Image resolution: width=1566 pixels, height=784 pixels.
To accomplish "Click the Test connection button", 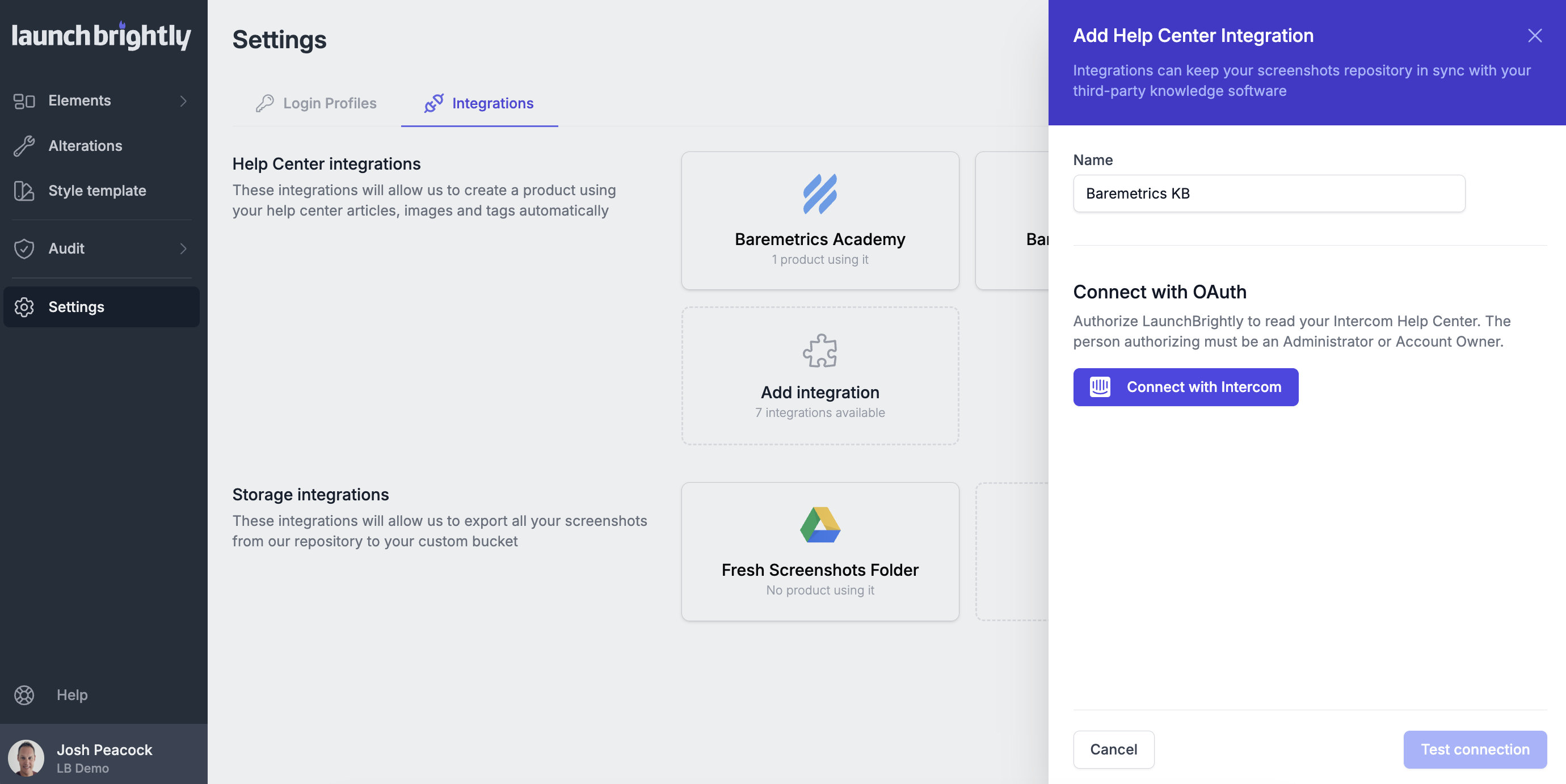I will (1475, 749).
